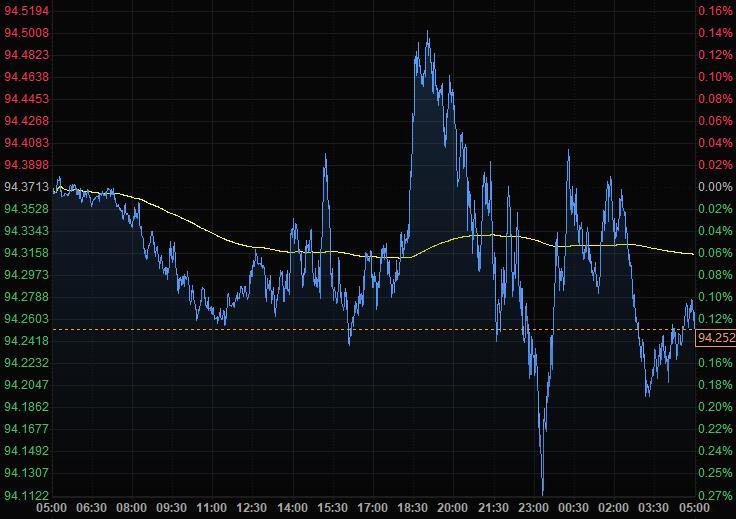Select the 15:30 time axis label
Viewport: 736px width, 519px height.
tap(333, 507)
